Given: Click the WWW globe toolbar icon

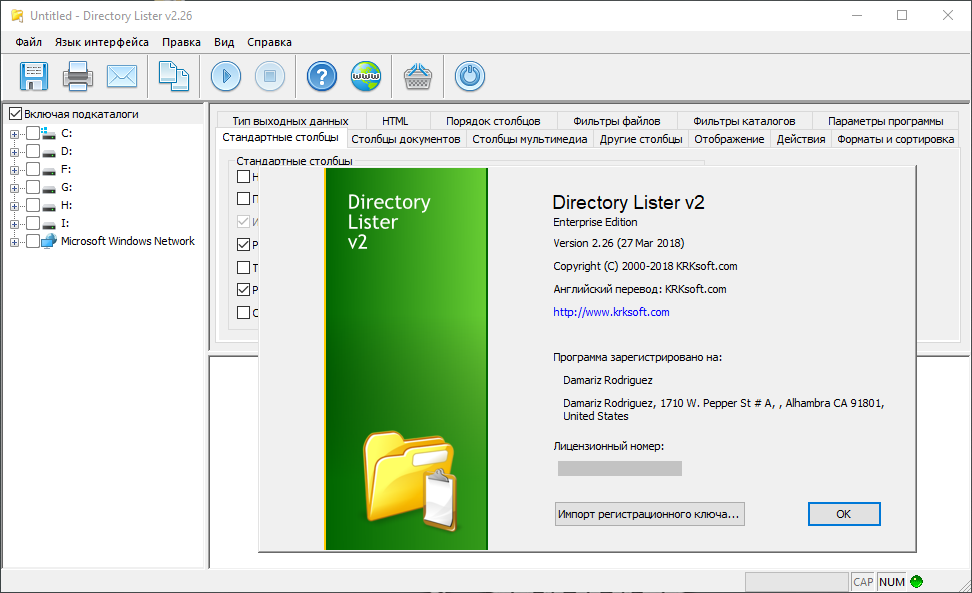Looking at the screenshot, I should pyautogui.click(x=366, y=76).
